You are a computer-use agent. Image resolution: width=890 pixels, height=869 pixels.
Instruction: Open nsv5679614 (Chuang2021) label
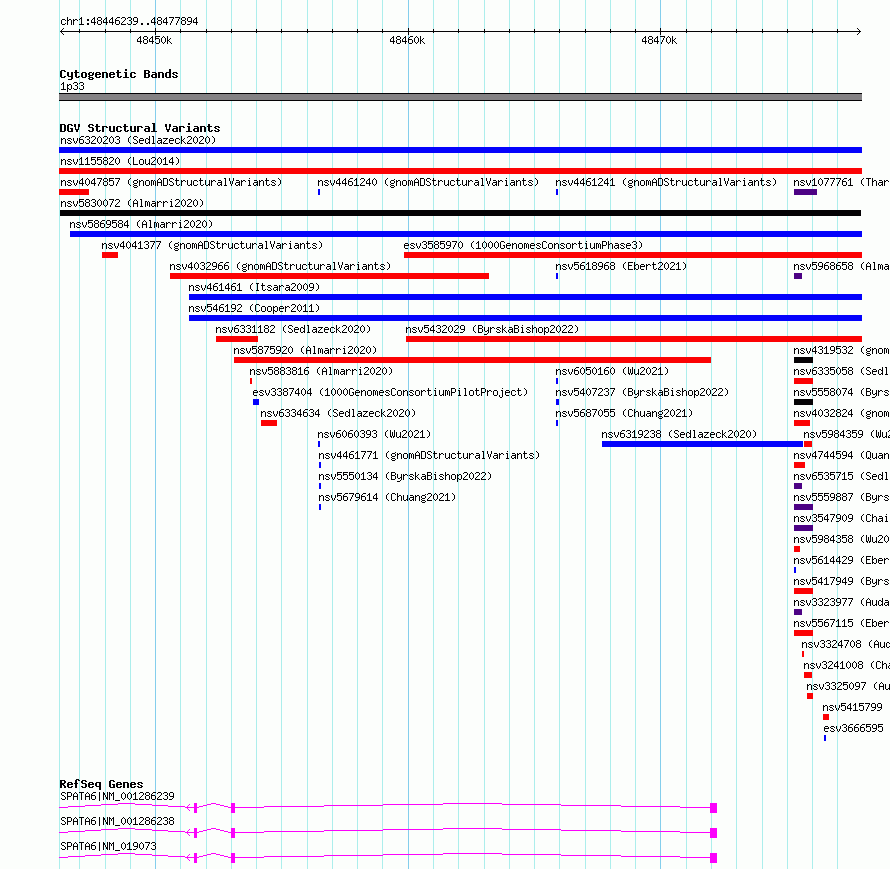pos(387,497)
